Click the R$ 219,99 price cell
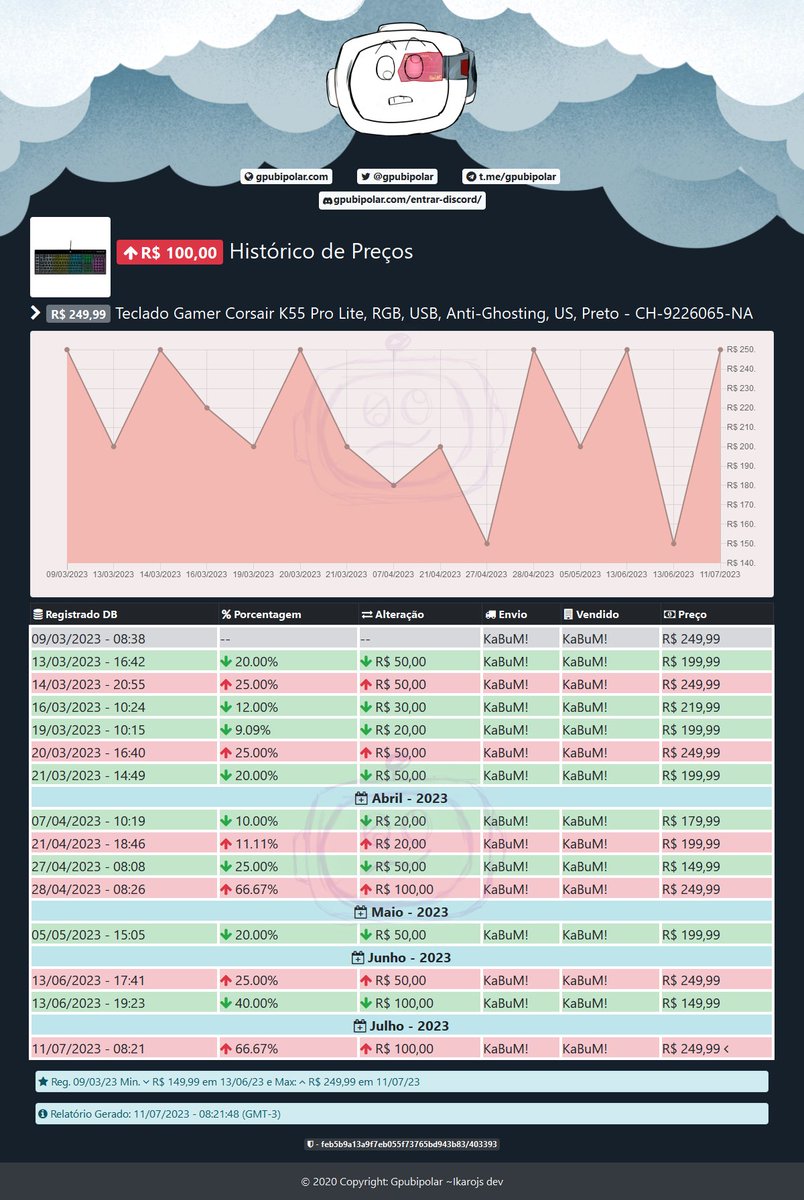The image size is (804, 1200). pos(716,707)
